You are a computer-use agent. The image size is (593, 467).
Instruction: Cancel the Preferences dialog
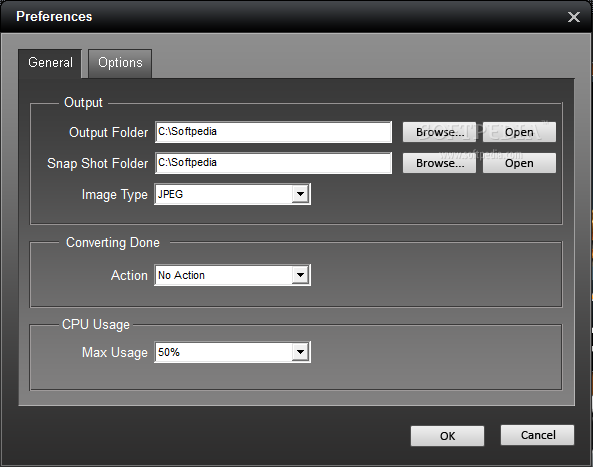pyautogui.click(x=537, y=435)
